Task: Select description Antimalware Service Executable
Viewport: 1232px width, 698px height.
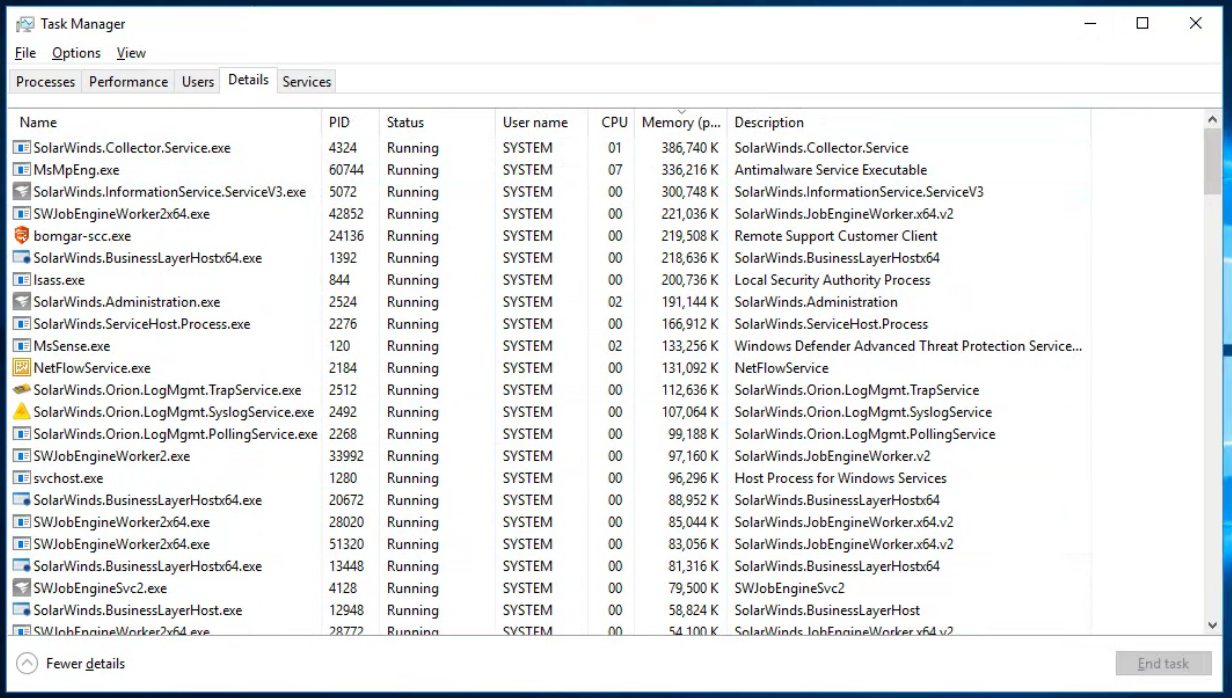Action: tap(831, 170)
